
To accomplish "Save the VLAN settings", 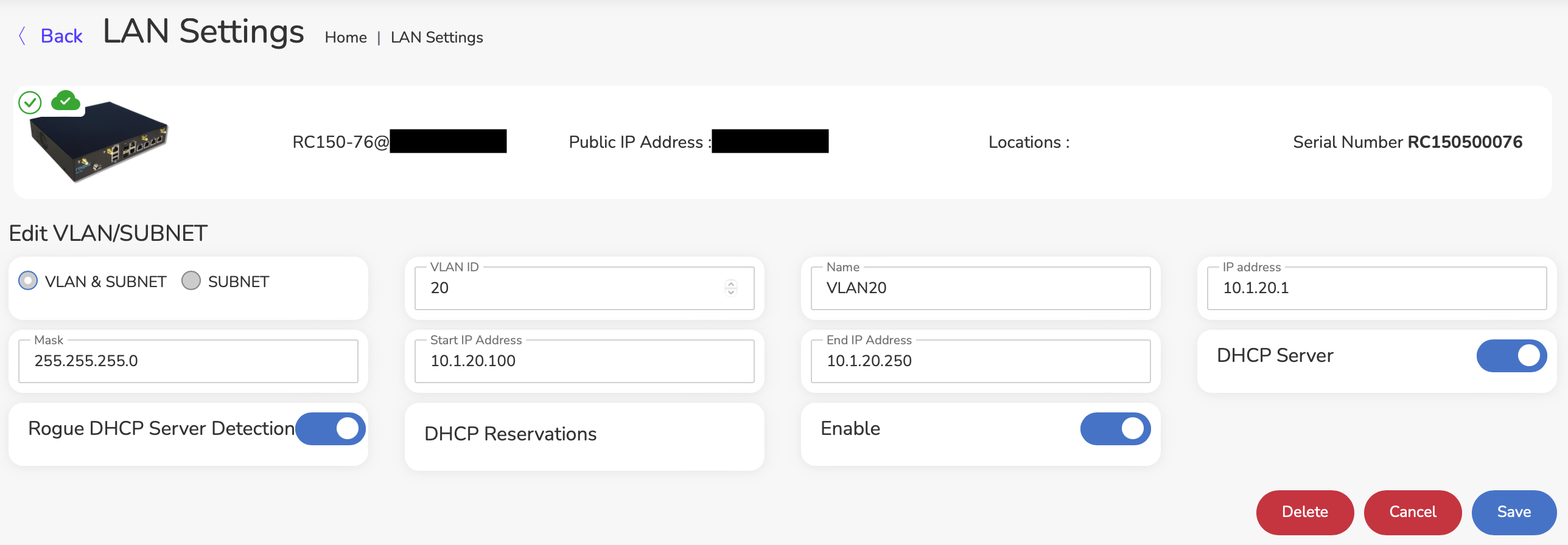I will (x=1514, y=512).
